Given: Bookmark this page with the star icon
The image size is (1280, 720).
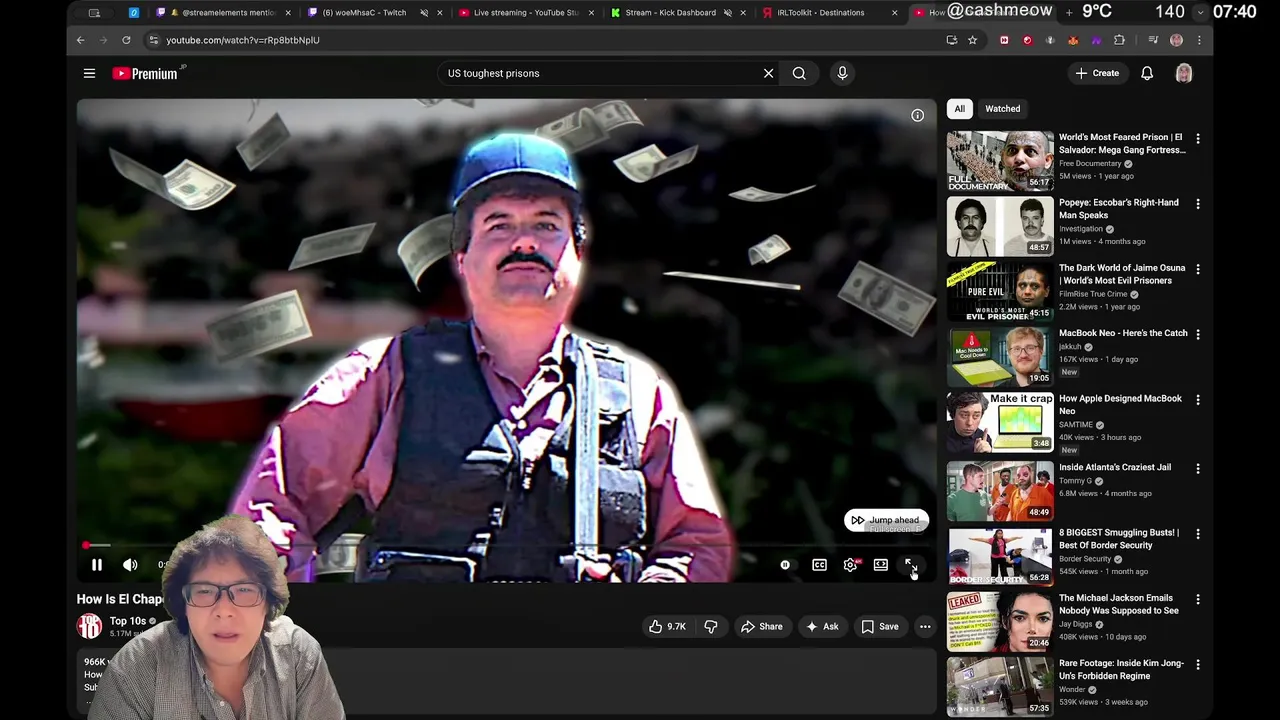Looking at the screenshot, I should [972, 40].
